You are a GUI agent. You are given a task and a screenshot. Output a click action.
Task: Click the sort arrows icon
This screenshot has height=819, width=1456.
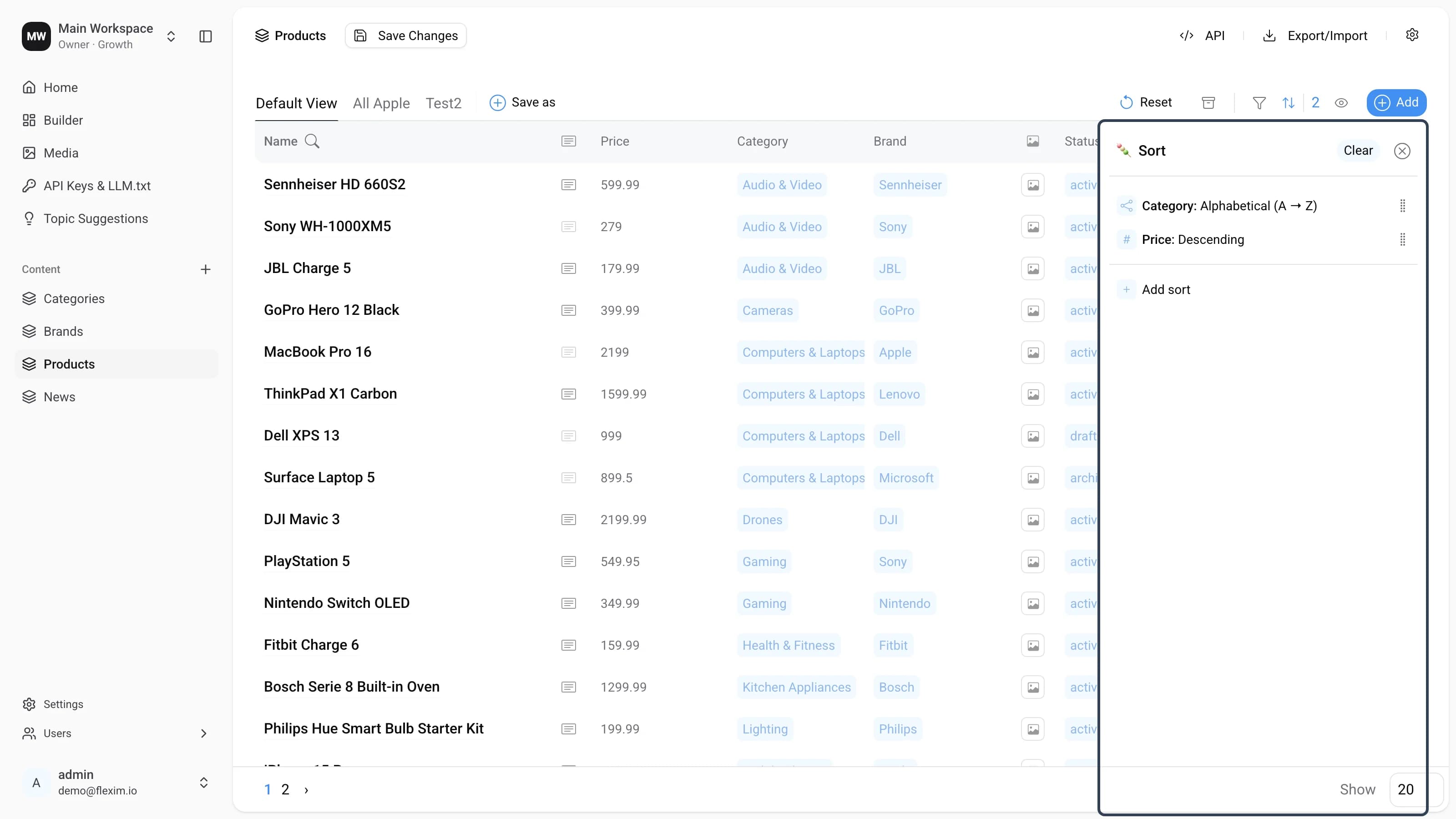pos(1289,103)
